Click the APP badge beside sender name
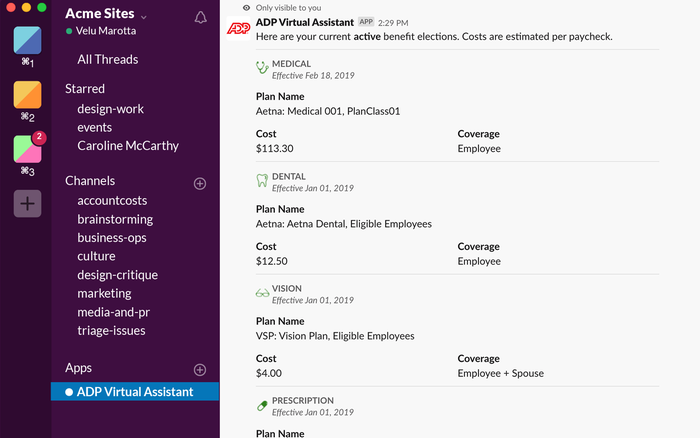The width and height of the screenshot is (700, 438). click(x=366, y=21)
